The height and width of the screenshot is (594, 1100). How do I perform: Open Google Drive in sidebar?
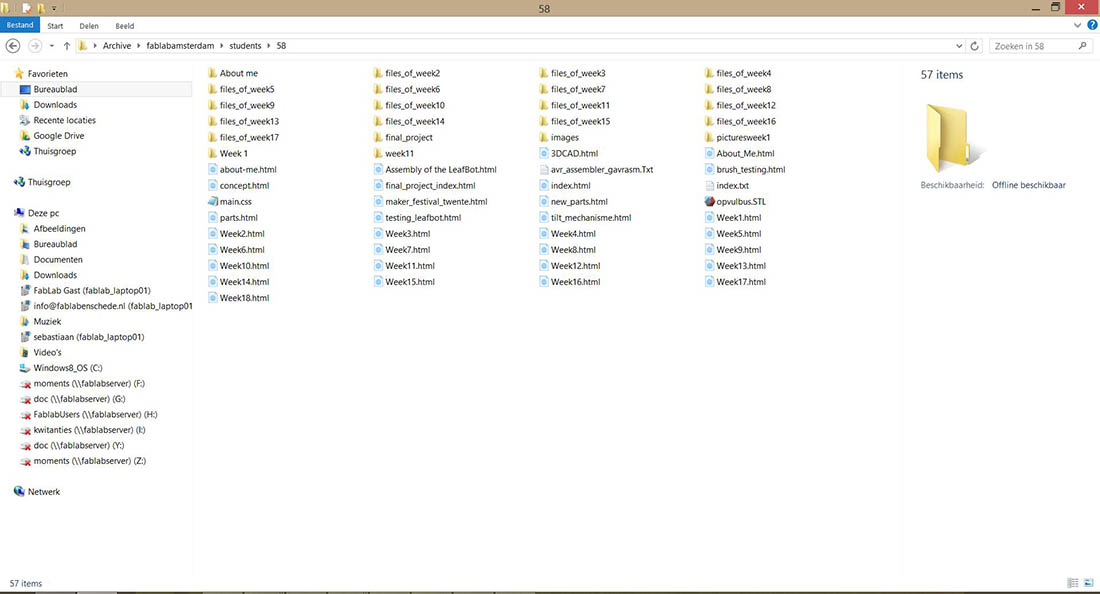(59, 135)
